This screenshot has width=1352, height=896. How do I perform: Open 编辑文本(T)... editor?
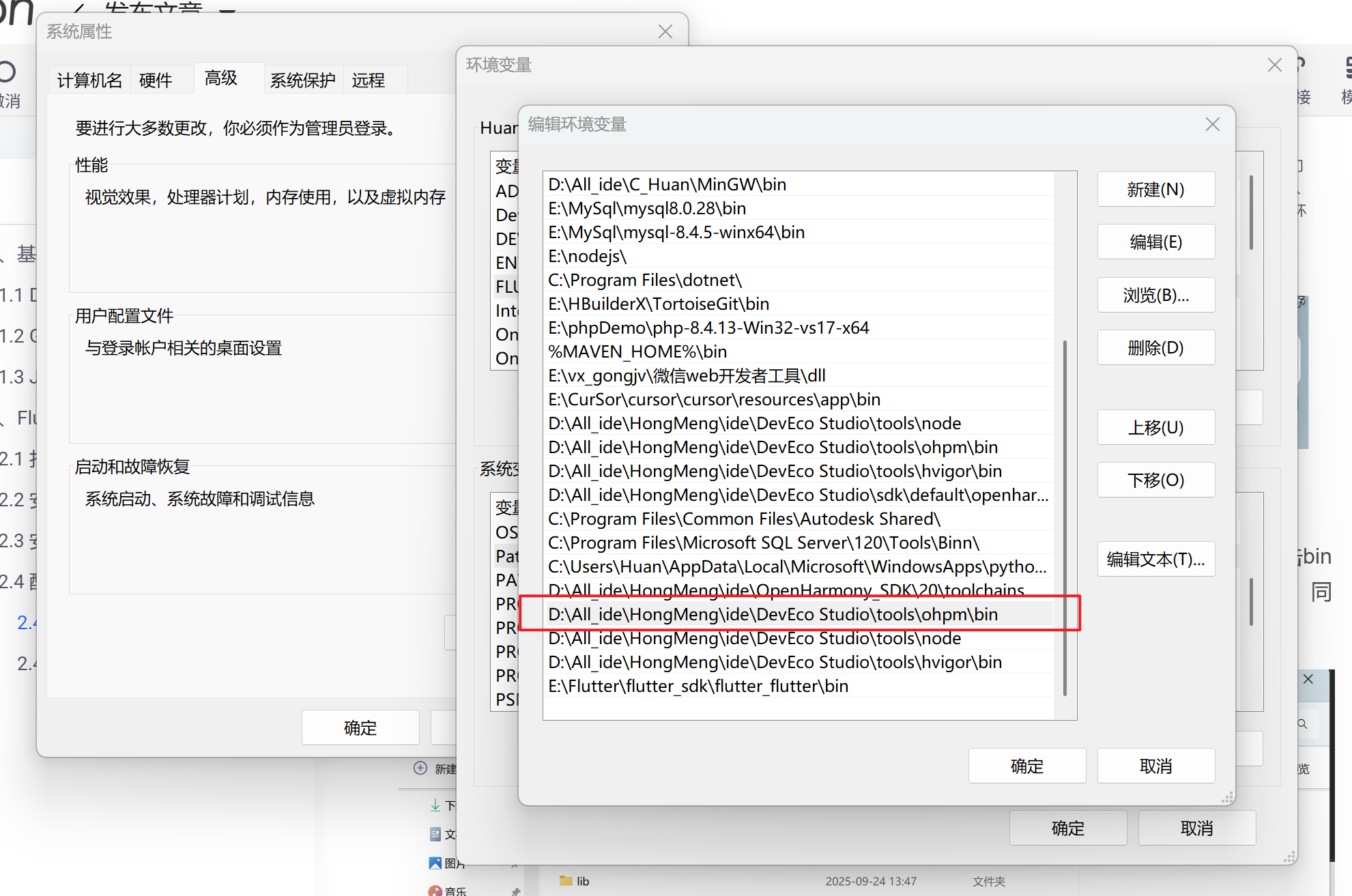tap(1155, 560)
